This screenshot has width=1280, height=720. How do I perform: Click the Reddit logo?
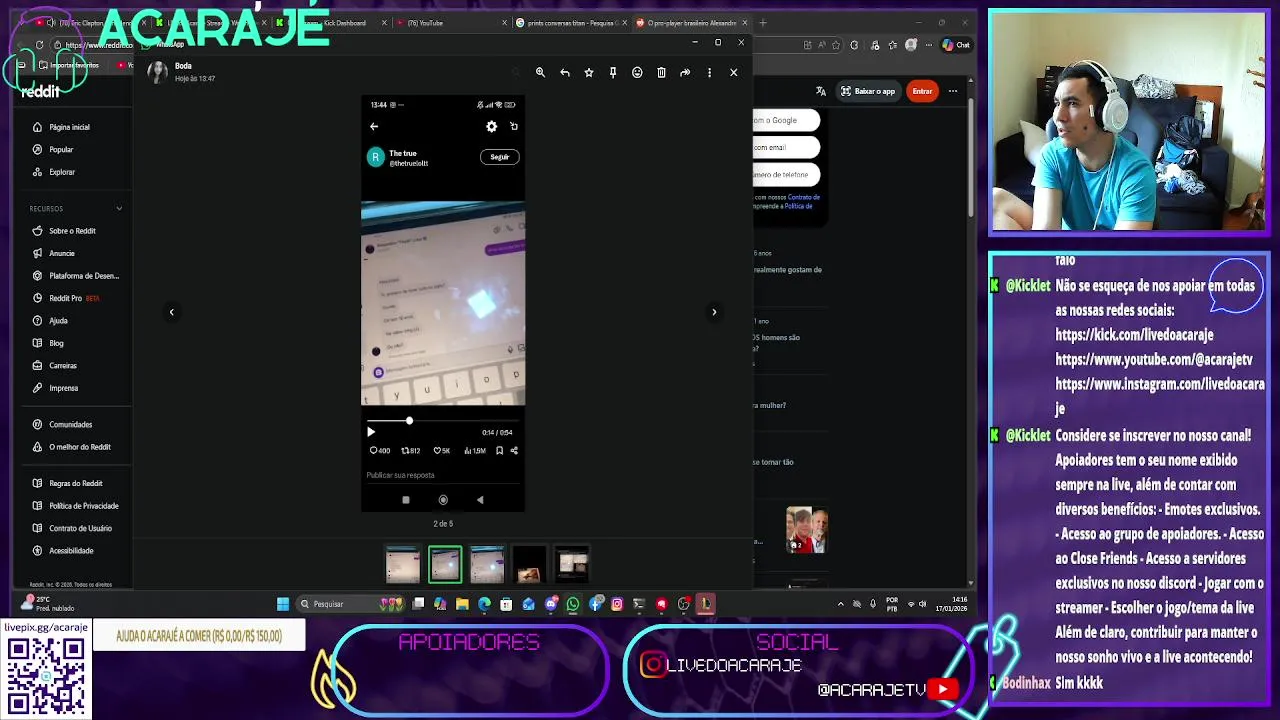[41, 90]
